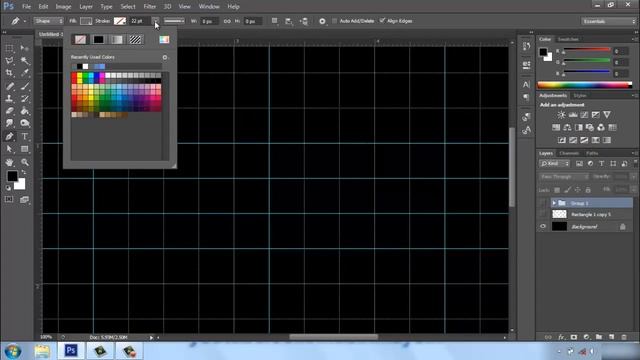Screen dimensions: 640x360
Task: Set stroke to Gradient
Action: [x=117, y=40]
